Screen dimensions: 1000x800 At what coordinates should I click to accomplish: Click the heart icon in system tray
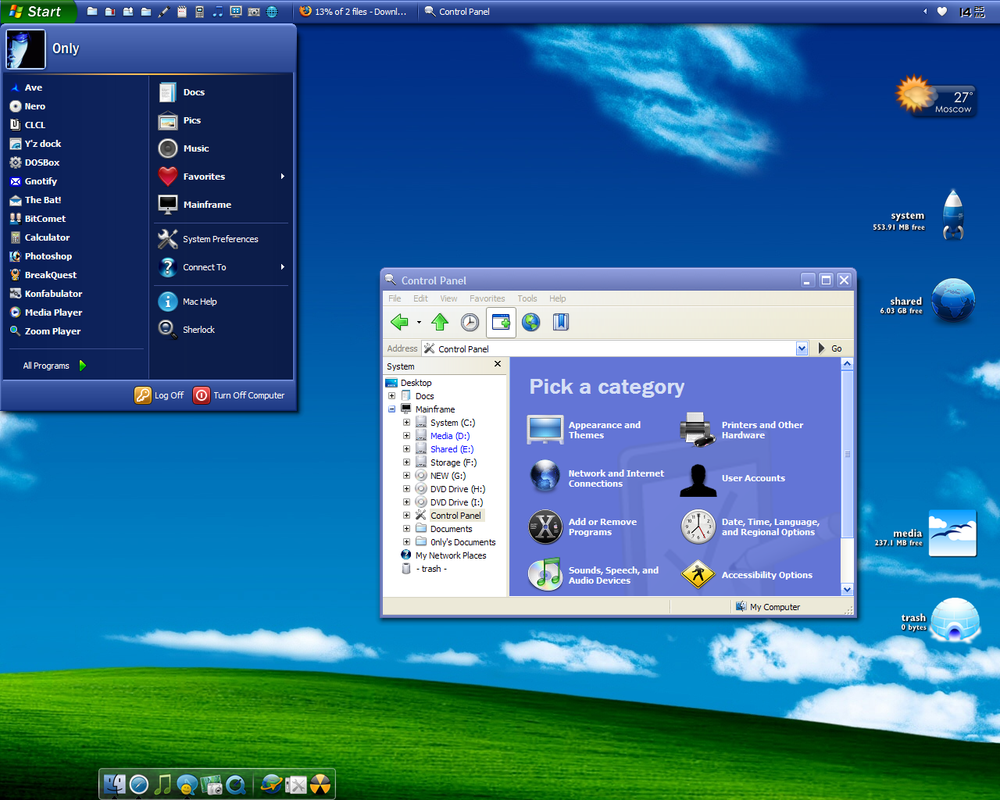click(942, 11)
